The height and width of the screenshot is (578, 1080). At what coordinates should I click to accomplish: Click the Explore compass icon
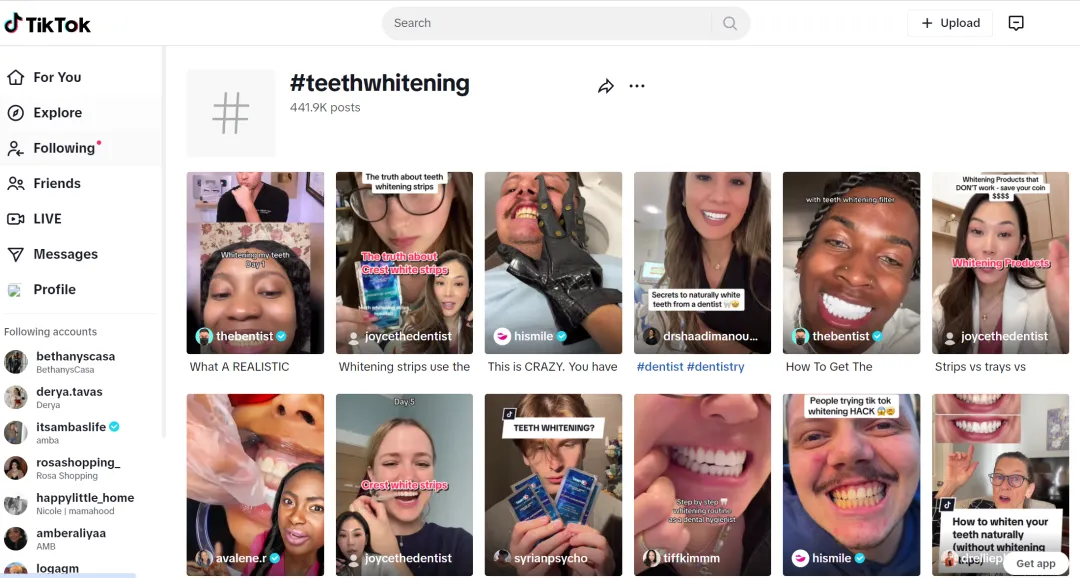pyautogui.click(x=16, y=113)
